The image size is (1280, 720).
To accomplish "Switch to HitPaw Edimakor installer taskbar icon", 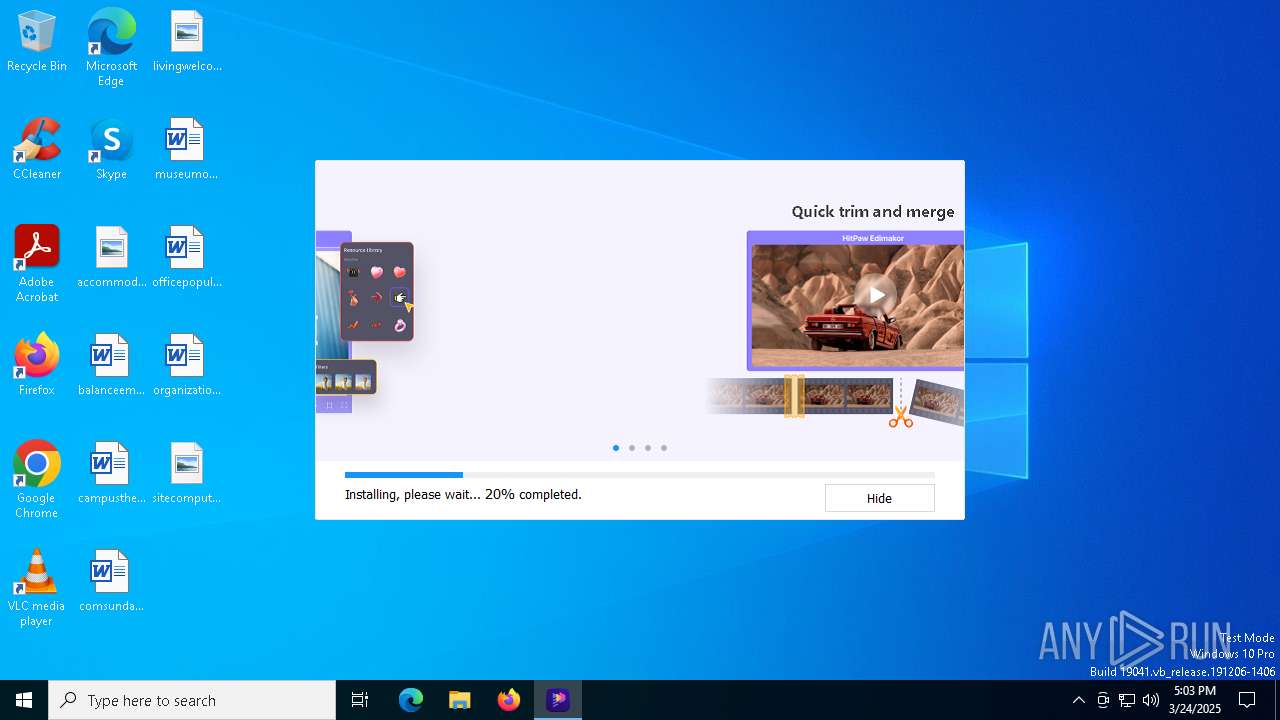I will 558,700.
